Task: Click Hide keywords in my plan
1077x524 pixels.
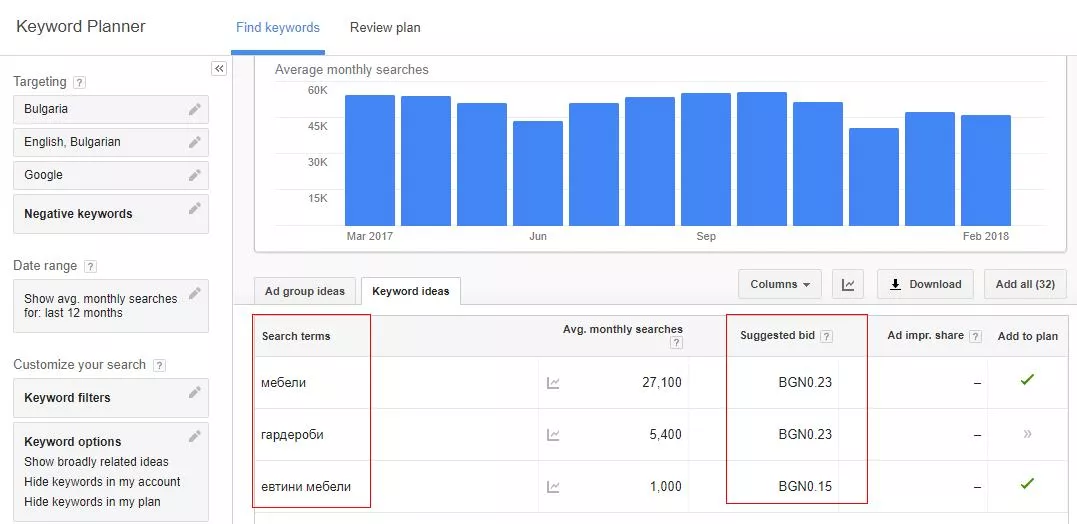Action: (92, 501)
